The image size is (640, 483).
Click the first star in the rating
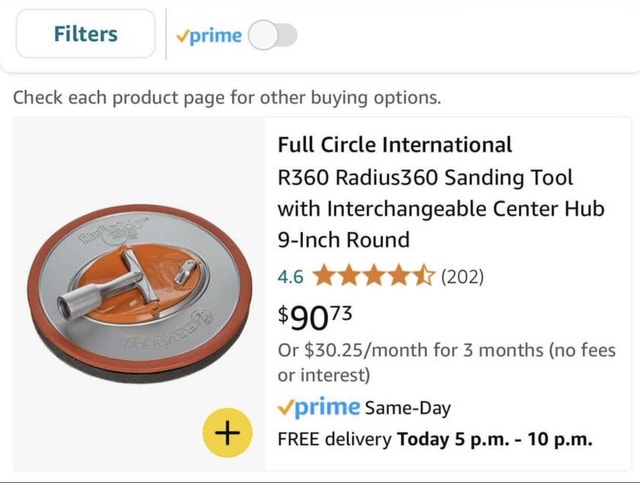[325, 276]
